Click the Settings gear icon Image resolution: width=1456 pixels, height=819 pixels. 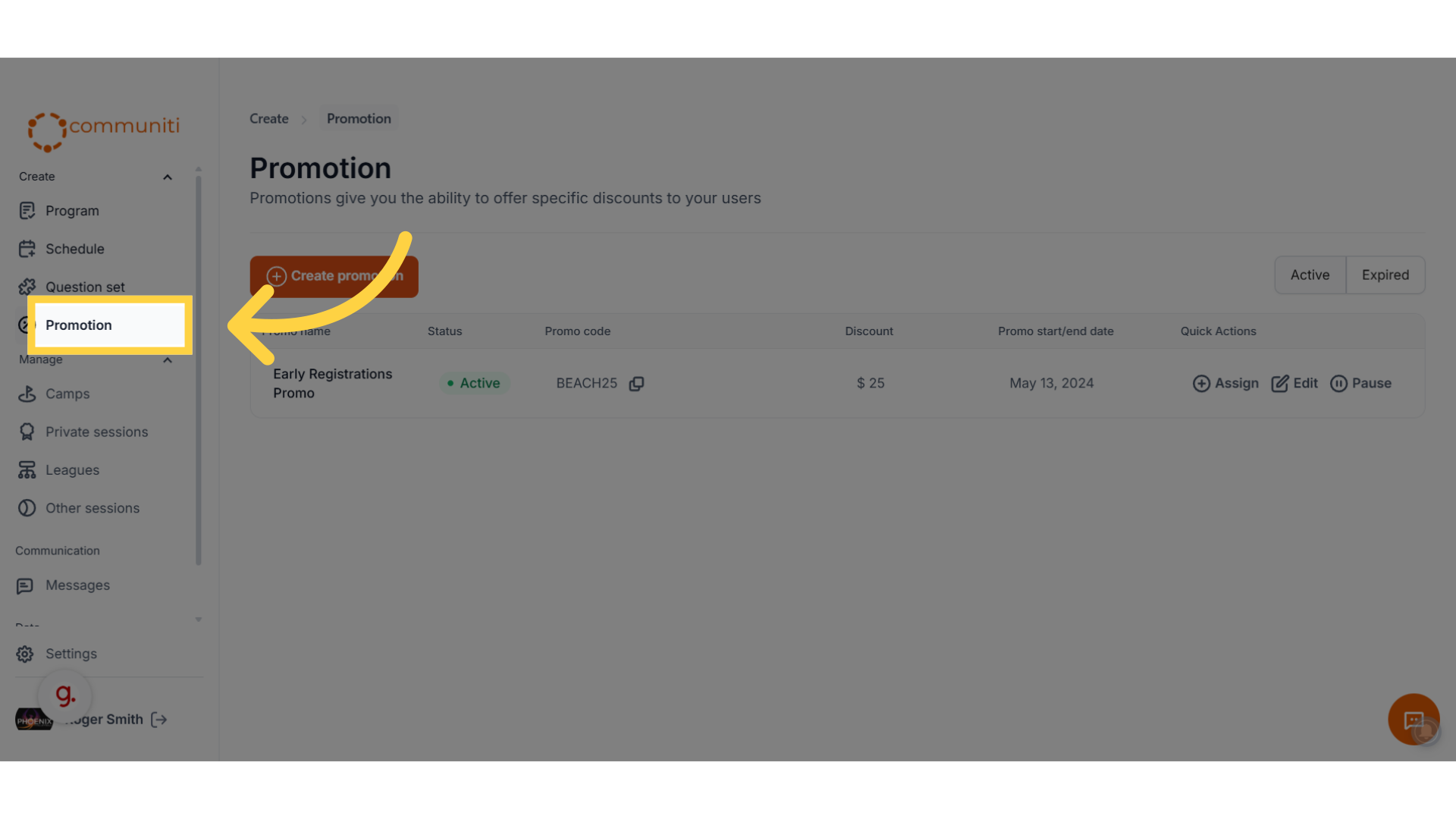25,654
